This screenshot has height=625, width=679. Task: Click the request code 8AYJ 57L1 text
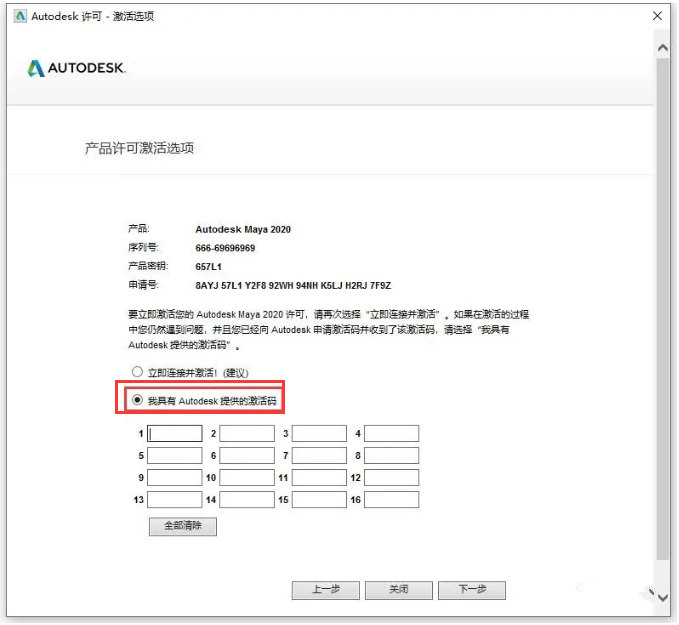293,285
